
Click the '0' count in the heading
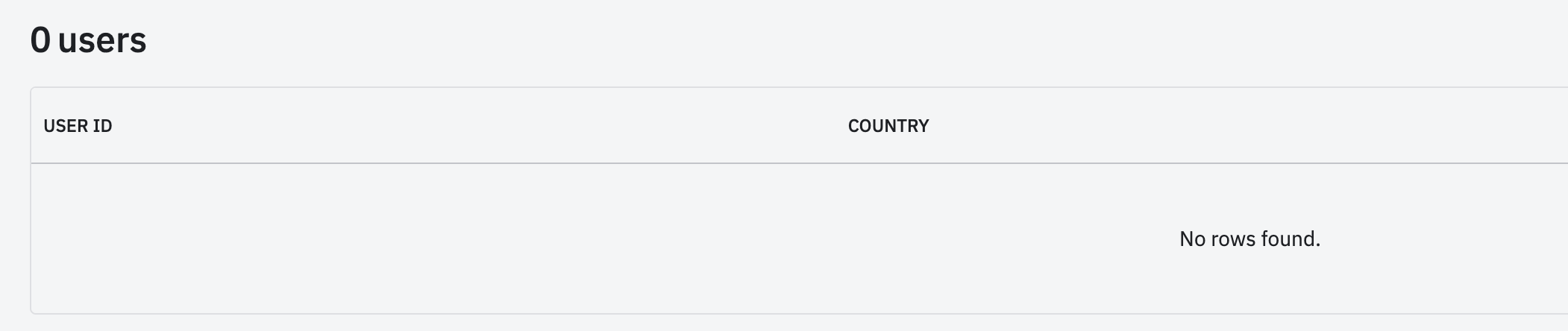pyautogui.click(x=40, y=40)
